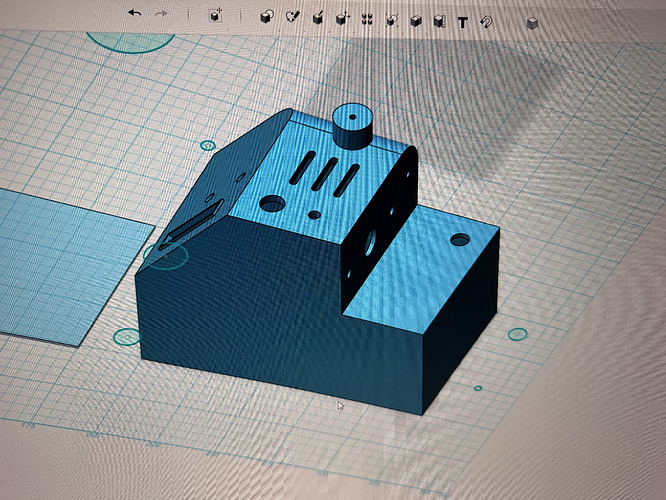Click the round hole on the lower step
Screen dimensions: 666x500
460,240
